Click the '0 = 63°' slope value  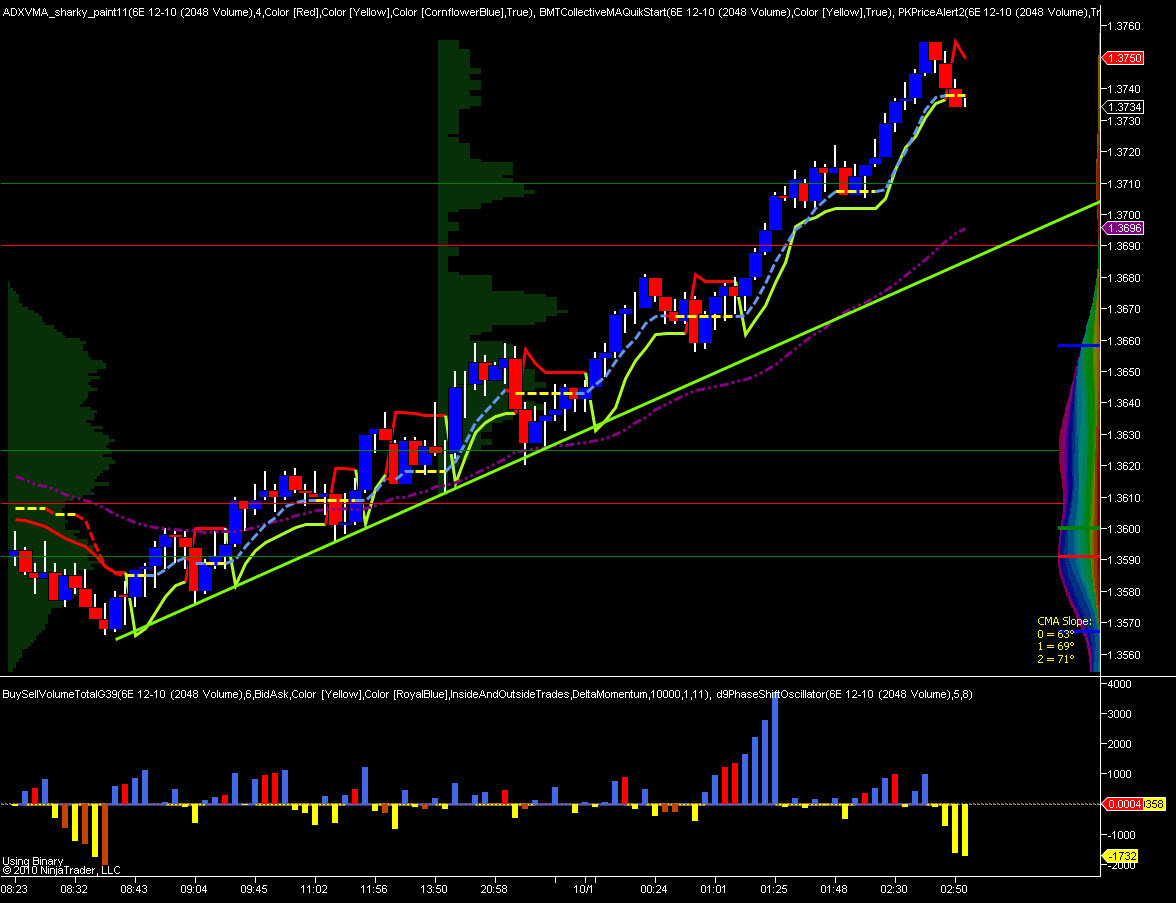click(x=1056, y=634)
